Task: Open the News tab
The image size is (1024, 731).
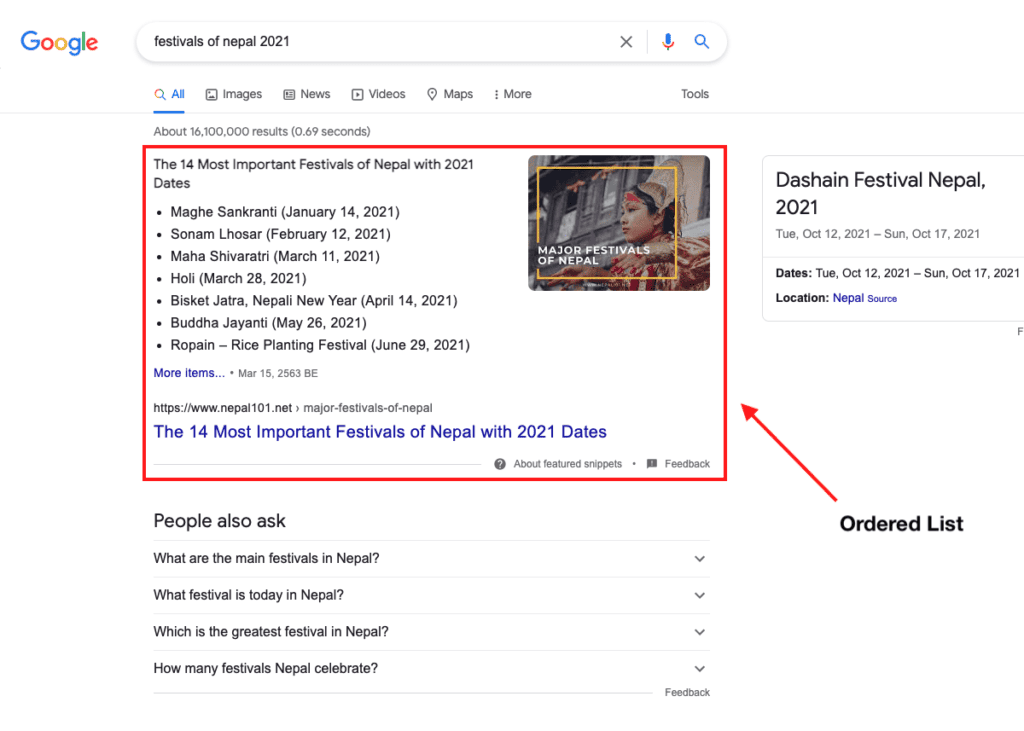Action: coord(307,95)
